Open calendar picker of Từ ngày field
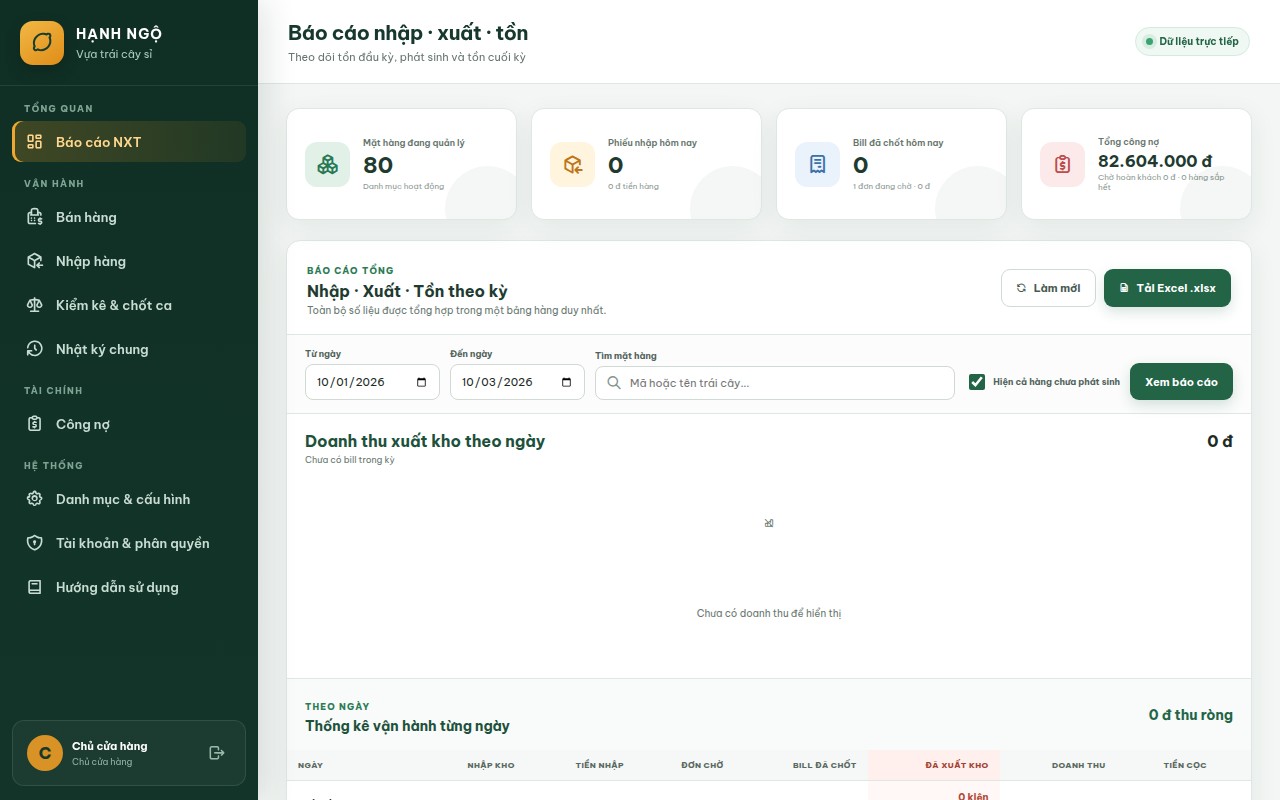 (x=421, y=382)
